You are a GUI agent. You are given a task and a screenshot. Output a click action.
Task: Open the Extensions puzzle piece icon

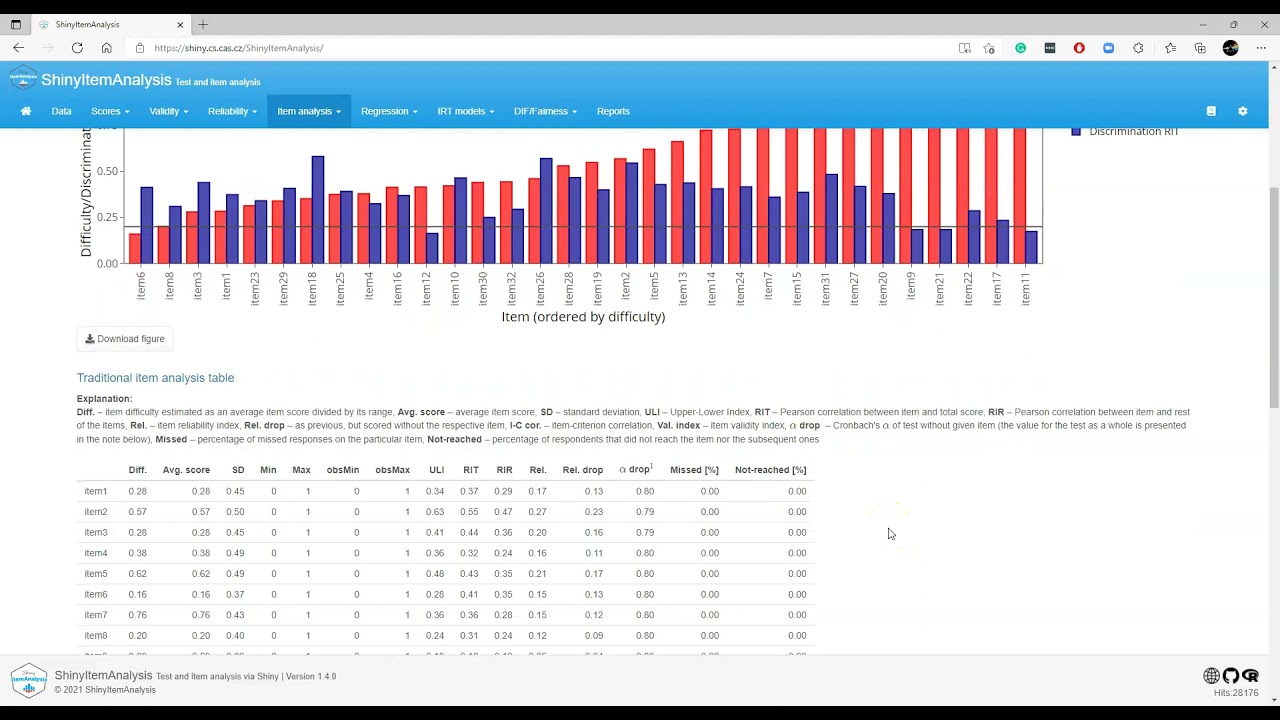tap(1138, 48)
